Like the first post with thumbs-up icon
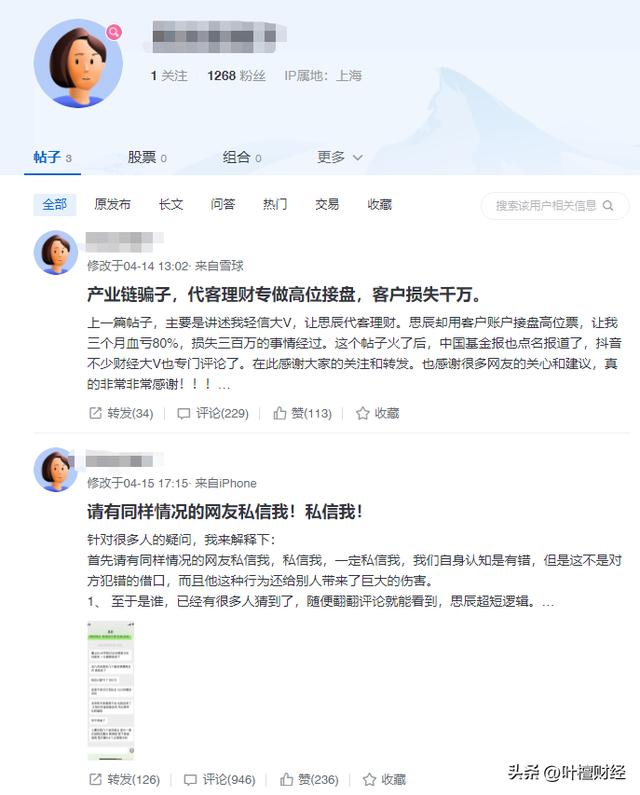Viewport: 640px width, 795px height. tap(279, 413)
